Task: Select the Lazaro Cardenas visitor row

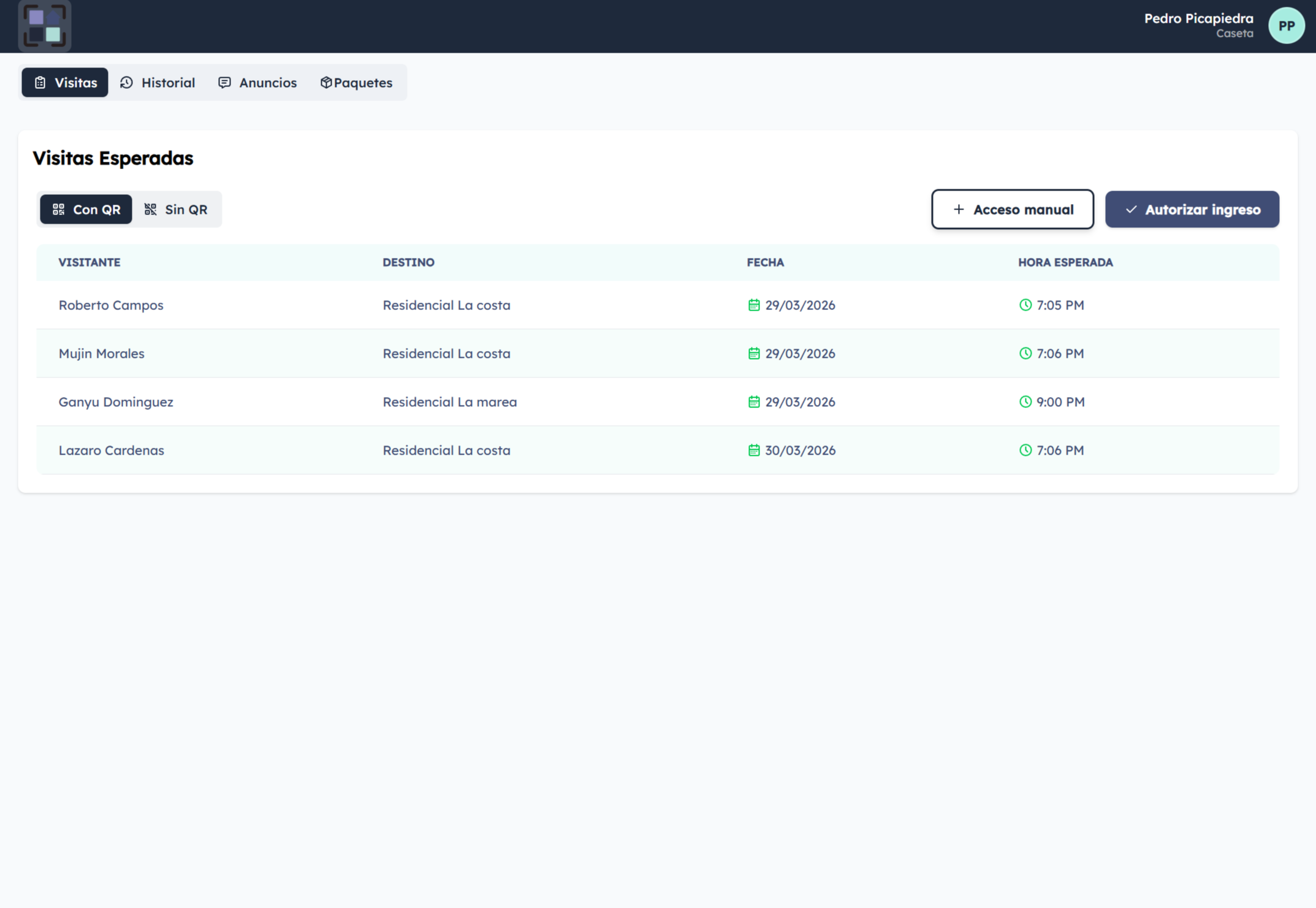Action: [112, 450]
